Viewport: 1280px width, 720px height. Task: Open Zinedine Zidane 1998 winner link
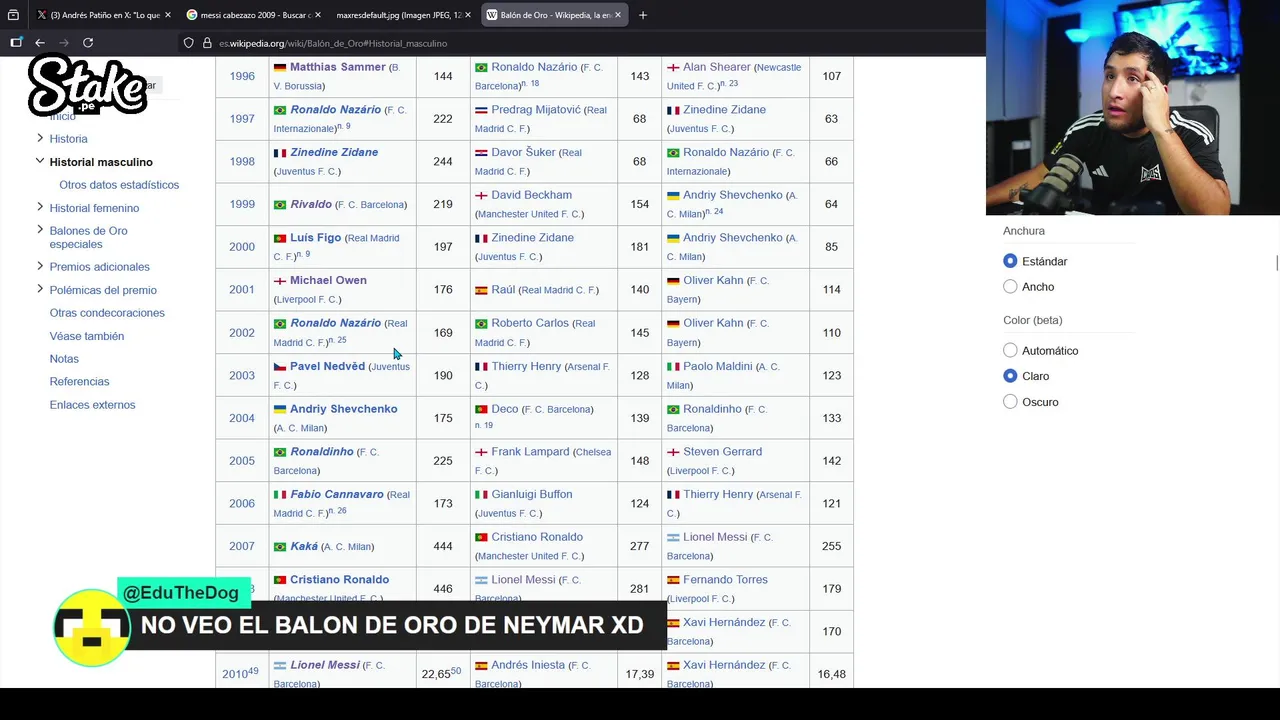[334, 152]
